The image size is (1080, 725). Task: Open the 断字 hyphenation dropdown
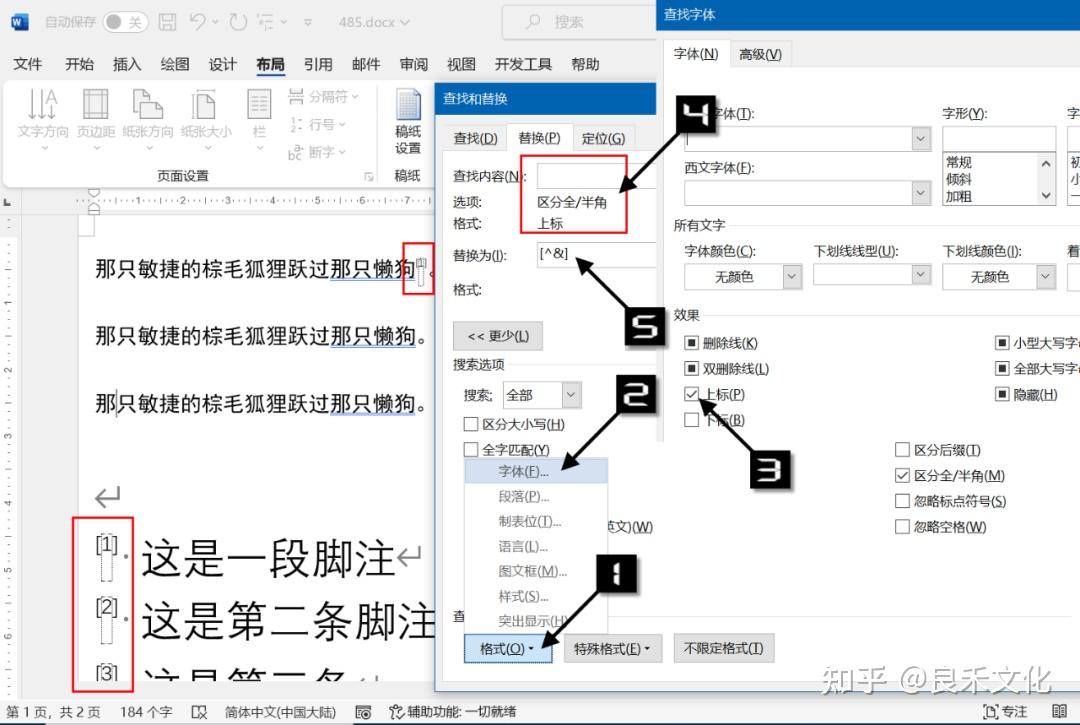pos(318,152)
